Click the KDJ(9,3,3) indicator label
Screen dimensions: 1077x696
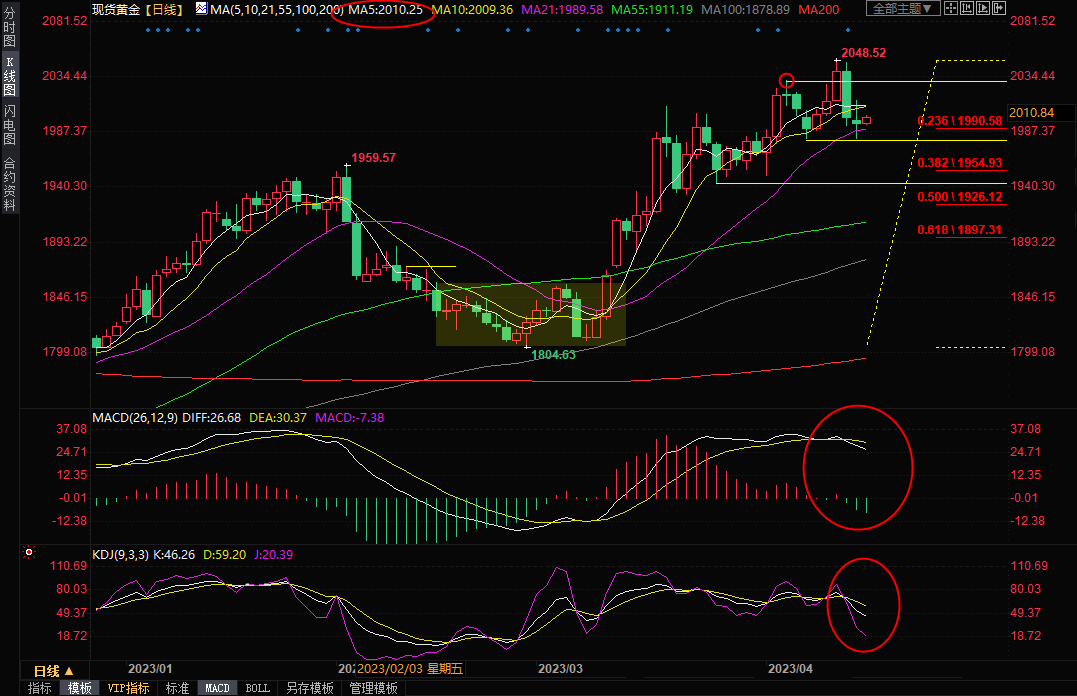(x=120, y=554)
